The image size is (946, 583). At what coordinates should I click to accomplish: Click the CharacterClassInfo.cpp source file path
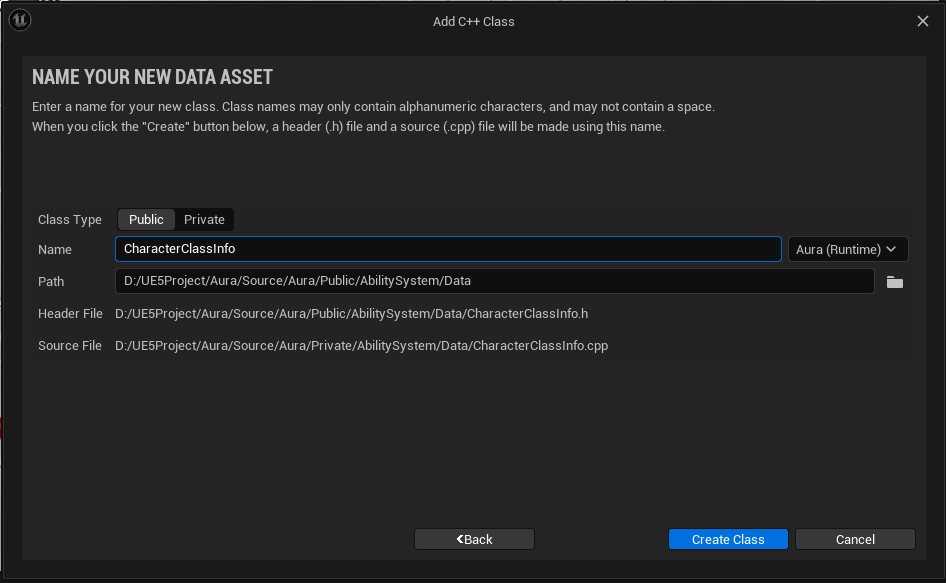(x=361, y=346)
